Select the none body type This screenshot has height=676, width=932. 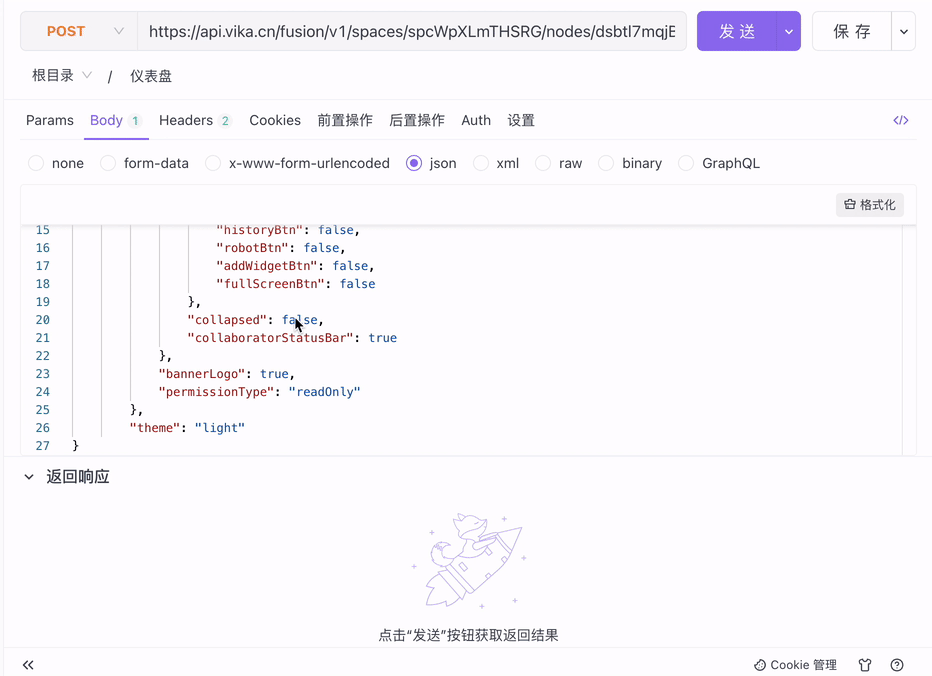[37, 163]
